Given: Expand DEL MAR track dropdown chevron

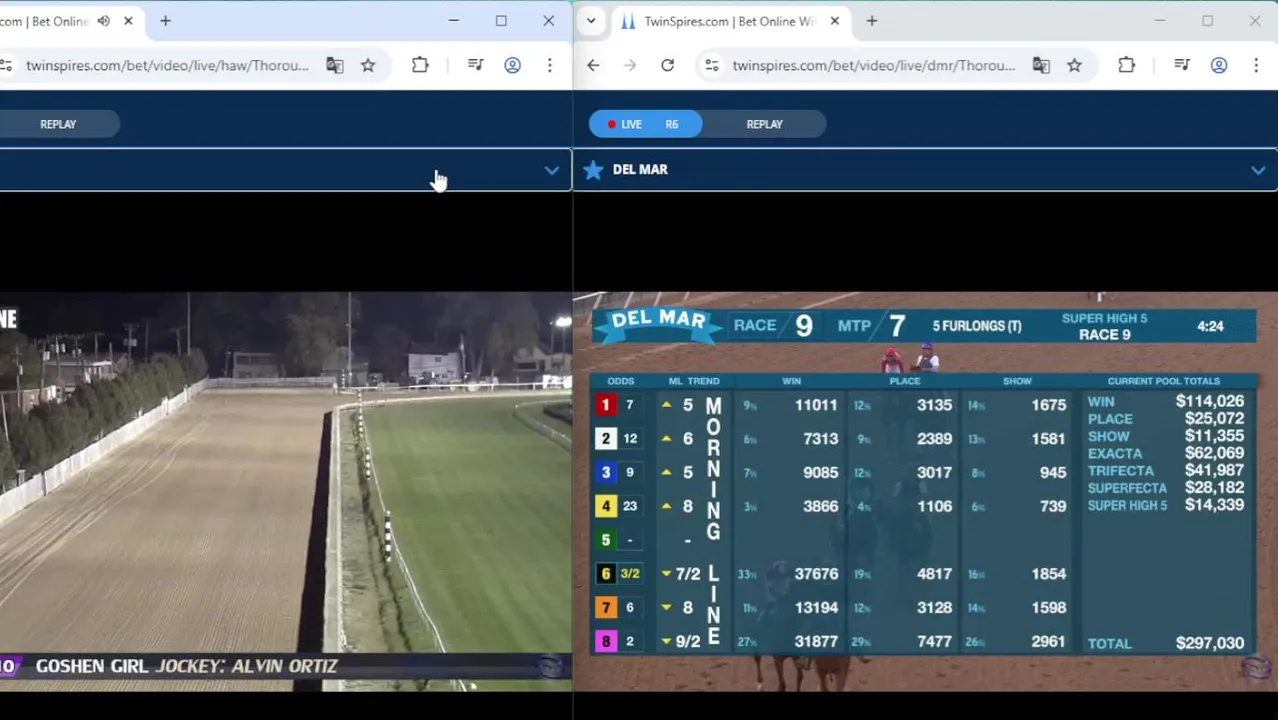Looking at the screenshot, I should point(1258,170).
